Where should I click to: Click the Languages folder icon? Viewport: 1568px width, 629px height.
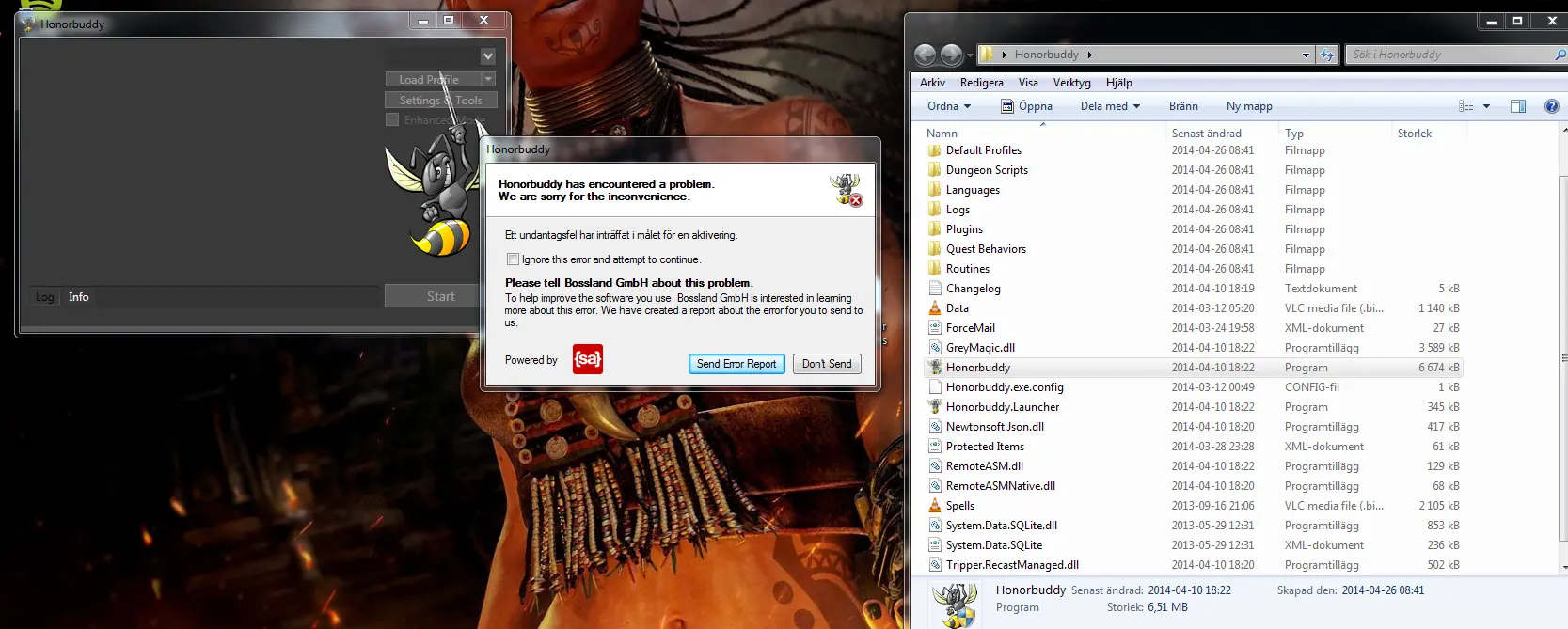click(934, 190)
